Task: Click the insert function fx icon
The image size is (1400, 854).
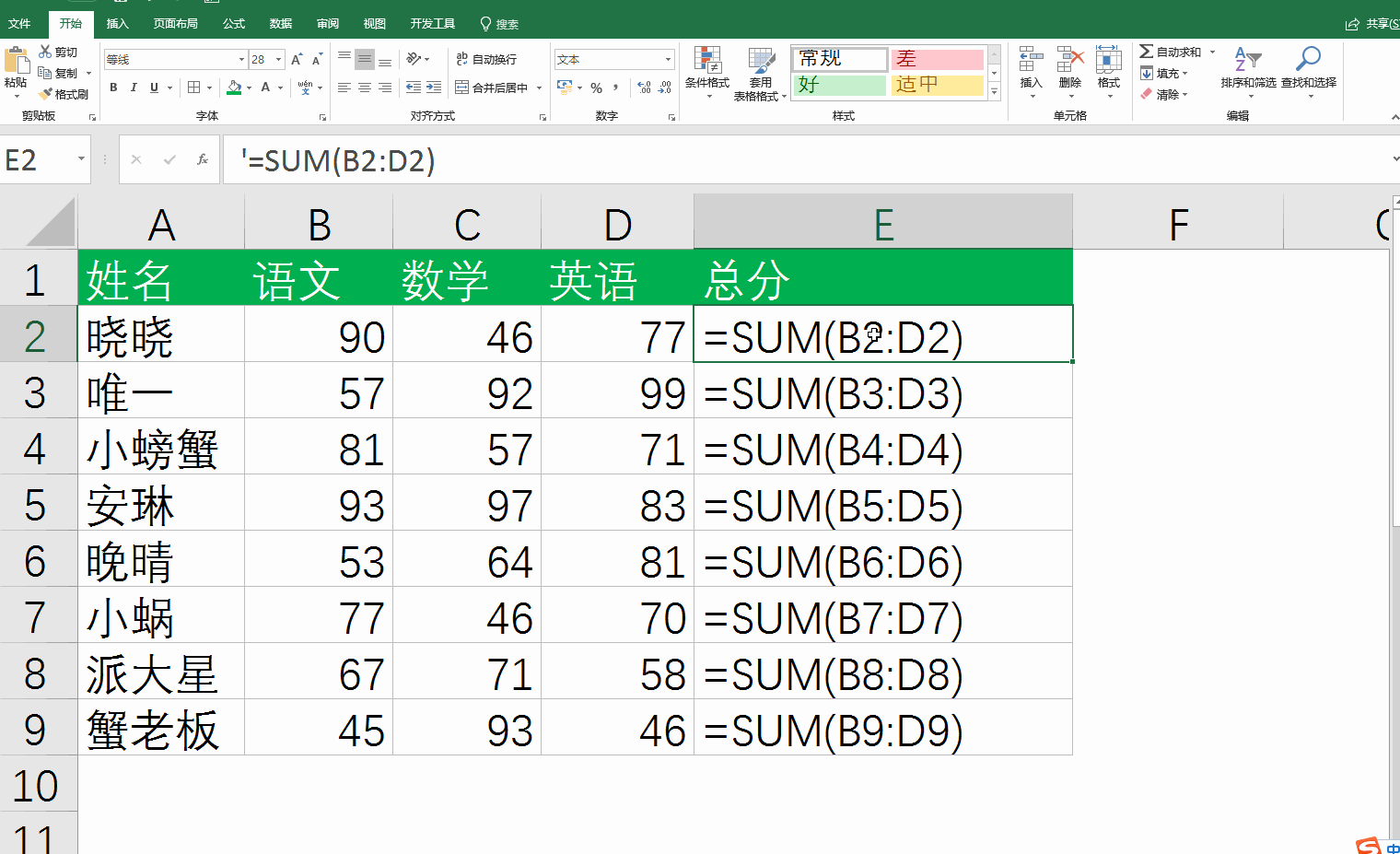Action: (x=203, y=159)
